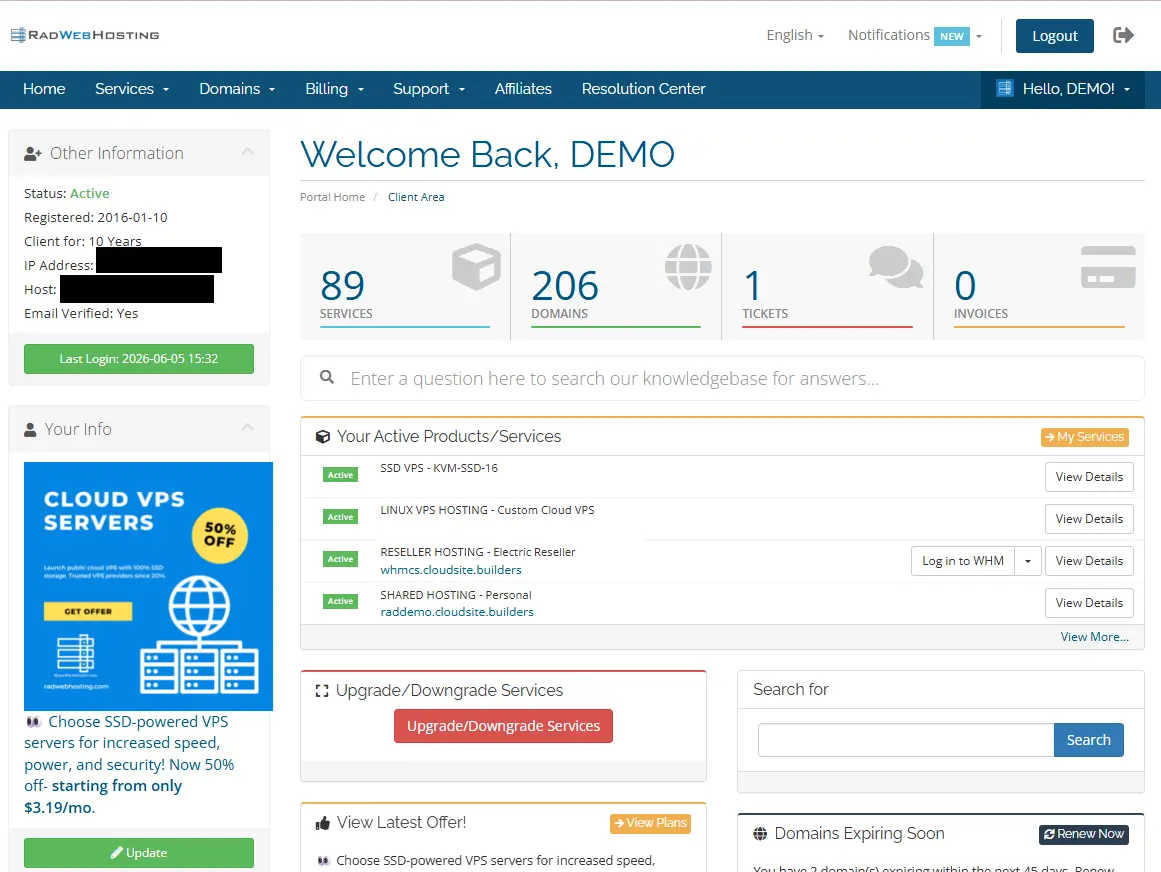This screenshot has width=1161, height=872.
Task: Click the Hello DEMO account icon
Action: pyautogui.click(x=1005, y=89)
